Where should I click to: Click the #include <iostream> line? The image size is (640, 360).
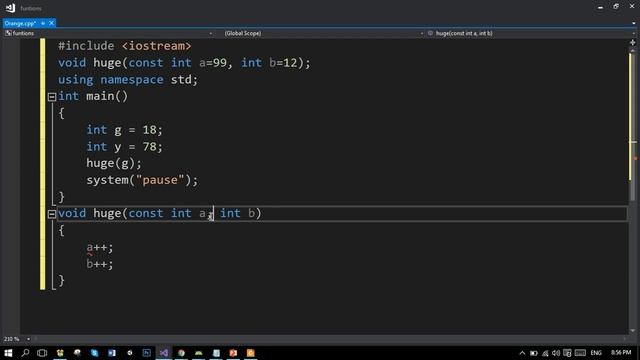point(124,46)
